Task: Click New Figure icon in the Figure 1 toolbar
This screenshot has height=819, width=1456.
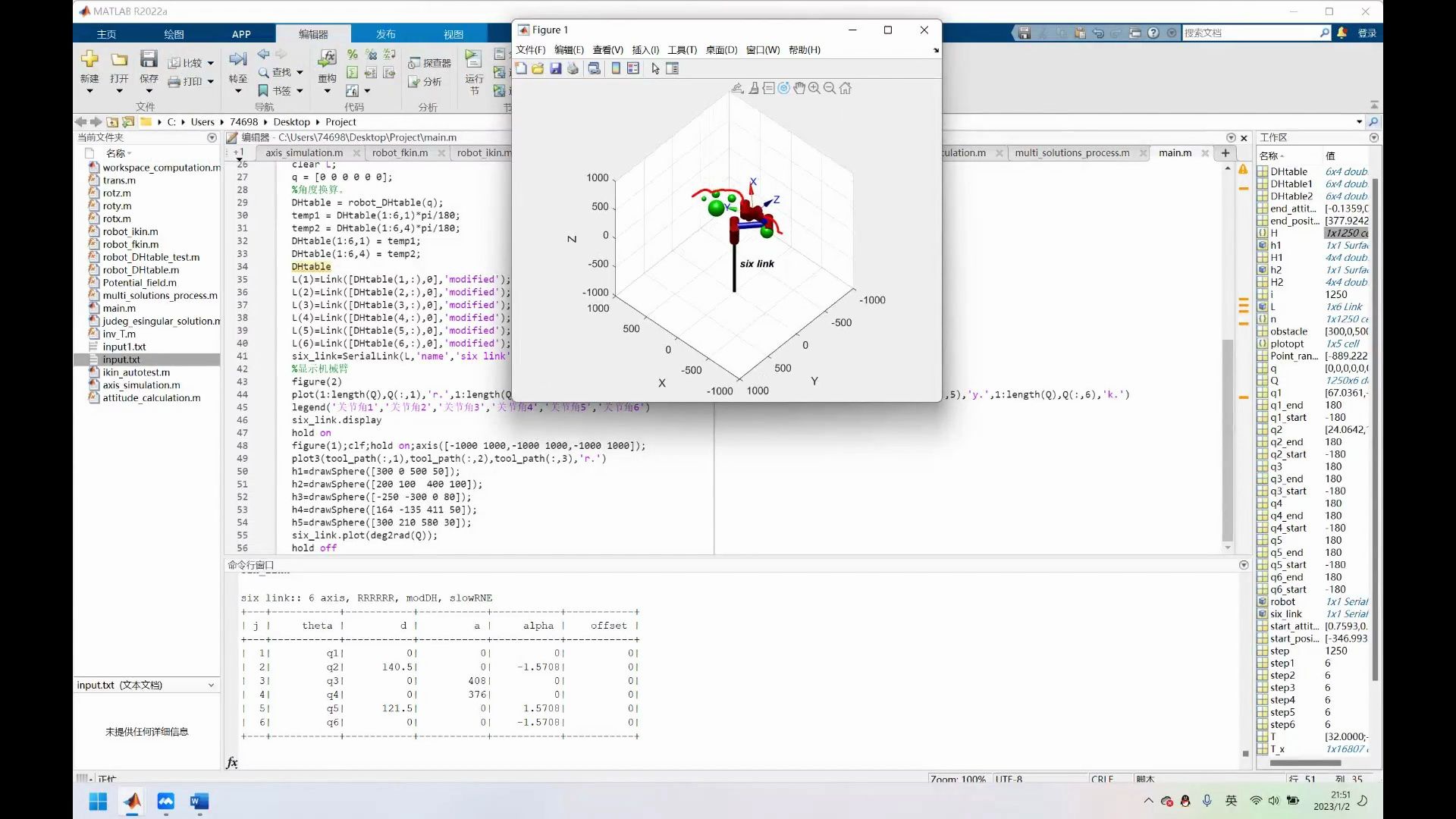Action: (521, 68)
